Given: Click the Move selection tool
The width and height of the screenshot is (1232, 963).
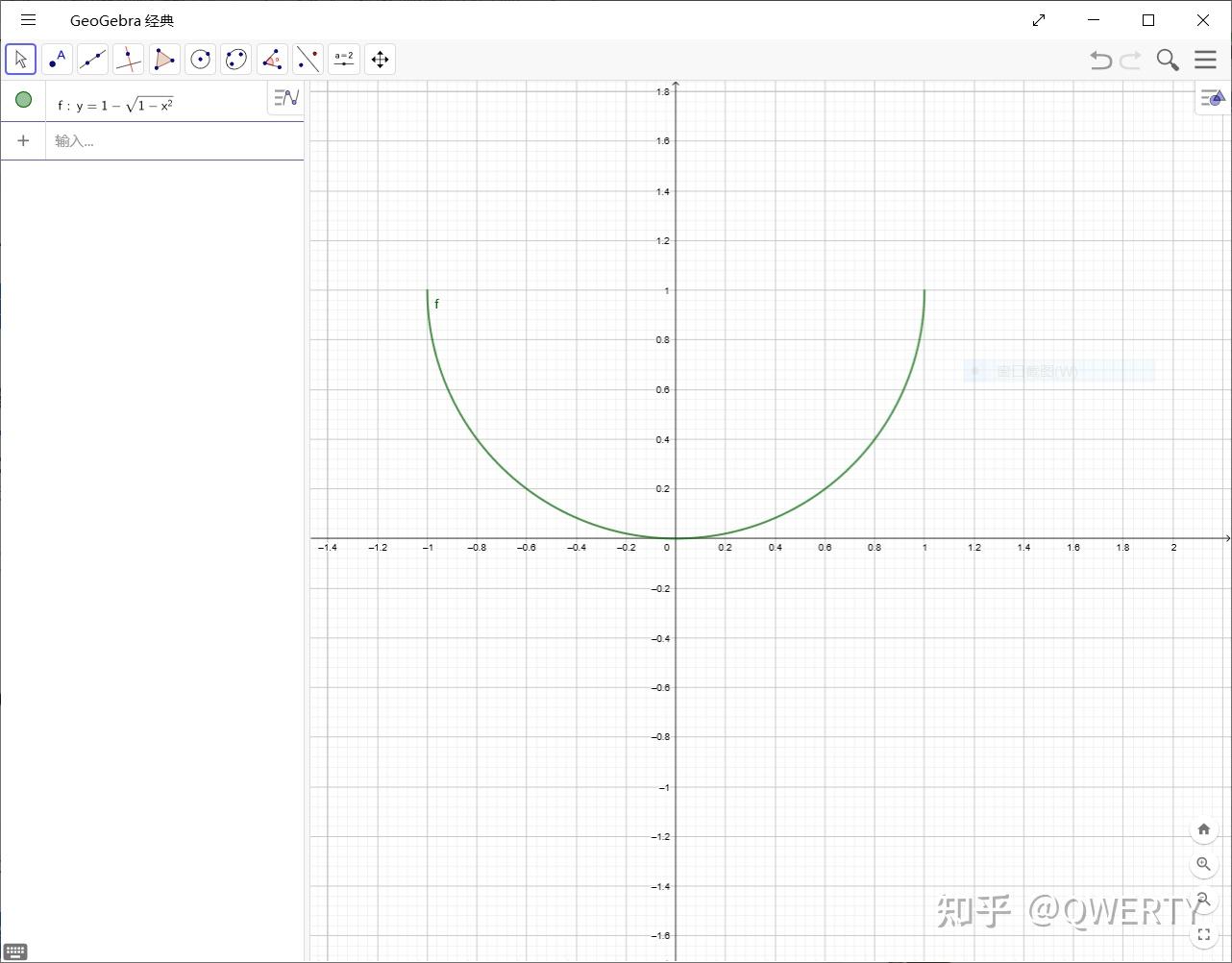Looking at the screenshot, I should 20,59.
